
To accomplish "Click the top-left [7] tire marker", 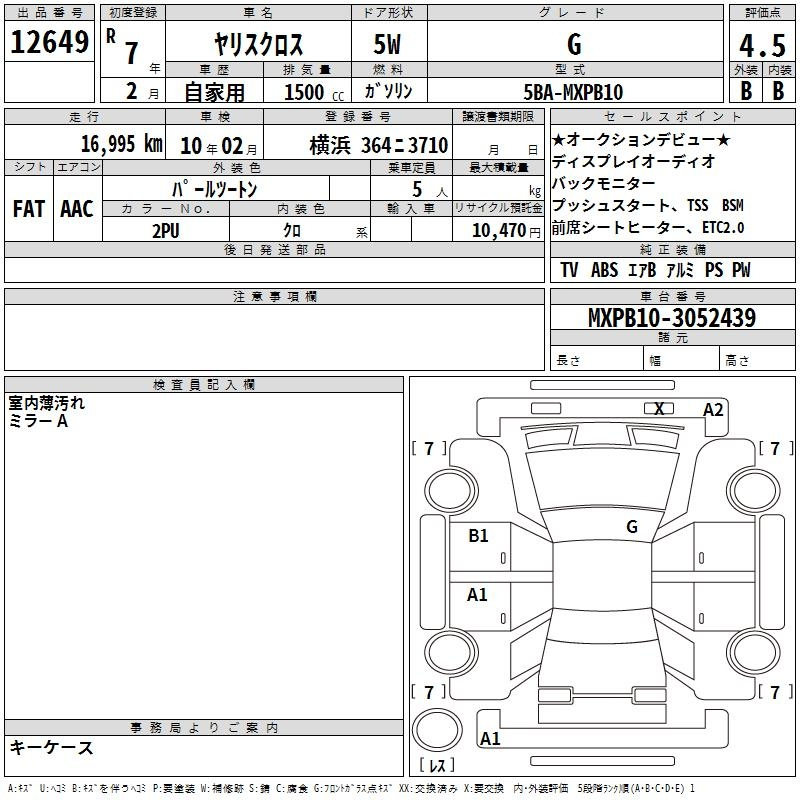I will tap(429, 449).
